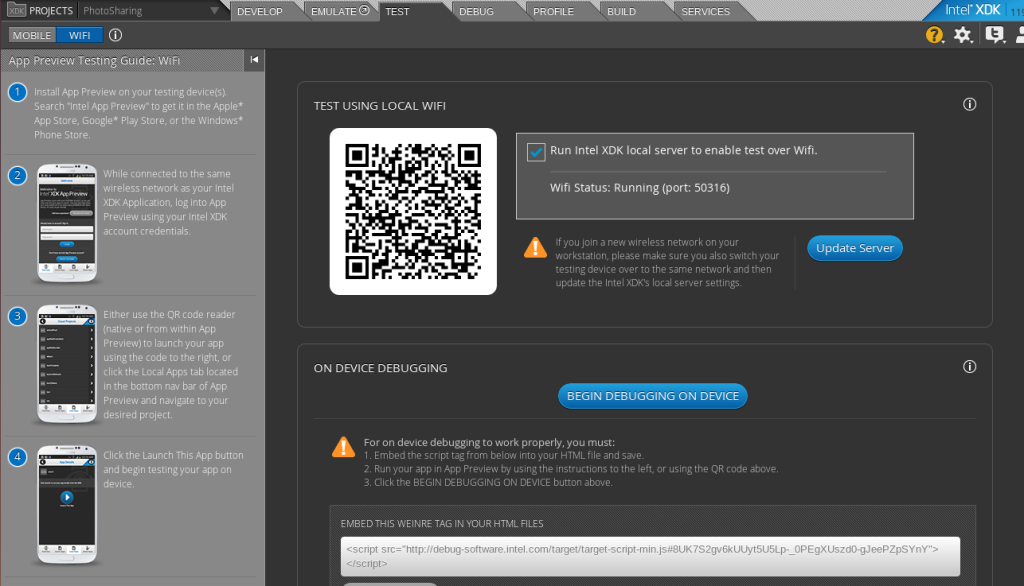The image size is (1024, 586).
Task: Click the WiFi test QR code
Action: pos(413,211)
